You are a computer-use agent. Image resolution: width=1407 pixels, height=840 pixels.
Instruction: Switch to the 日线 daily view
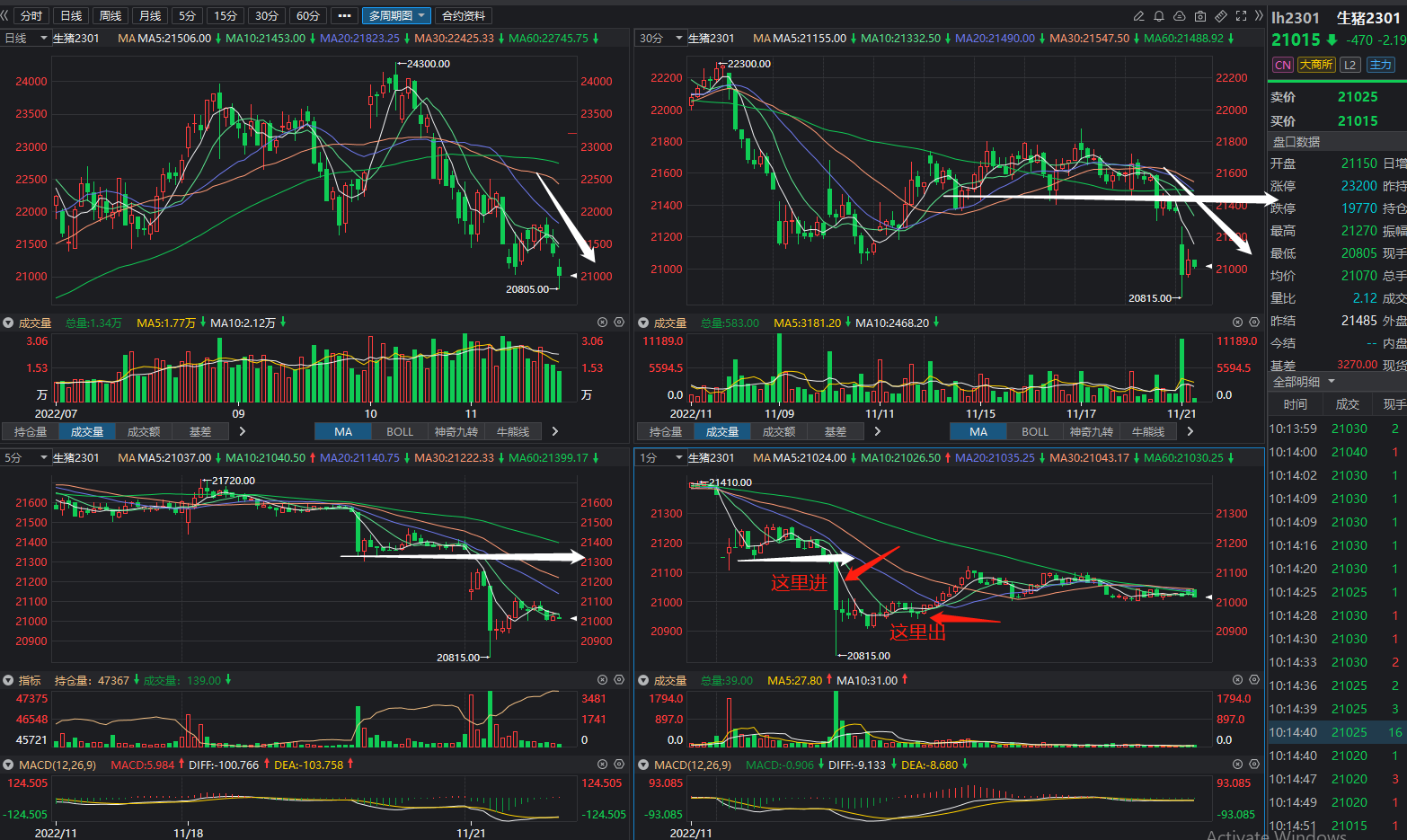pos(71,16)
